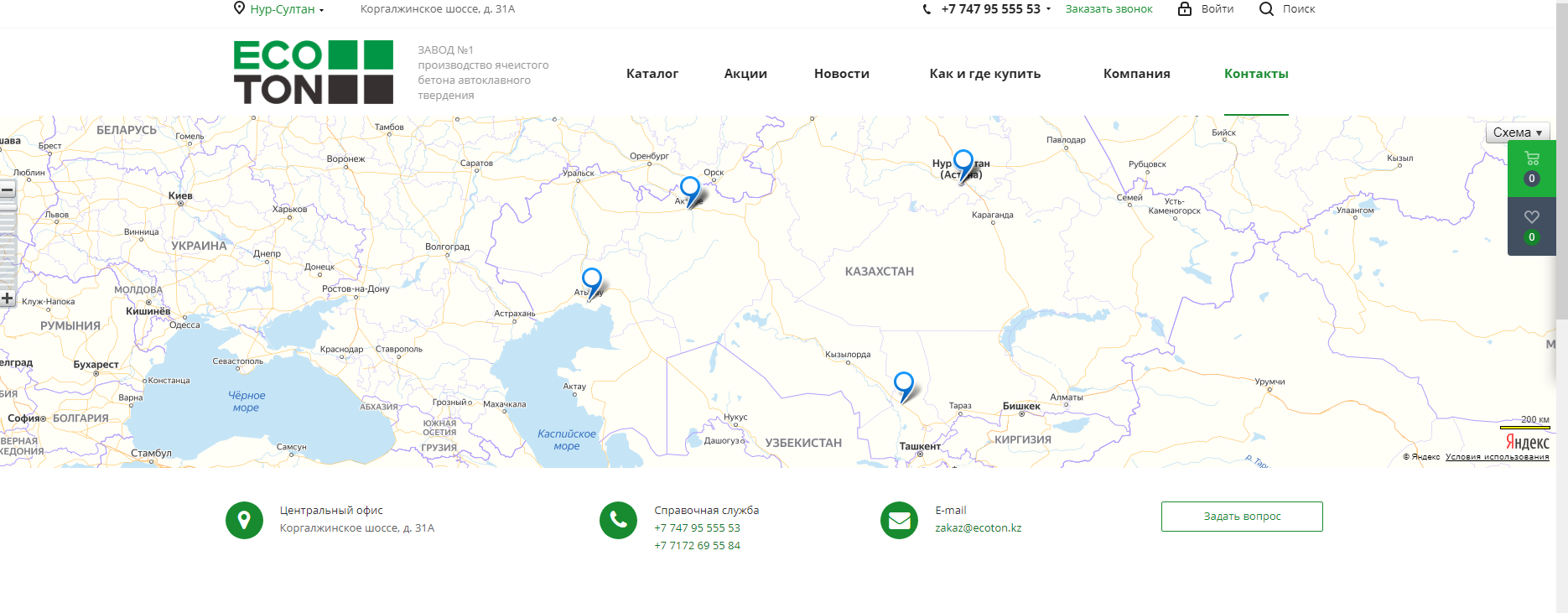Open the shopping cart side widget
The image size is (1568, 613).
pyautogui.click(x=1532, y=169)
